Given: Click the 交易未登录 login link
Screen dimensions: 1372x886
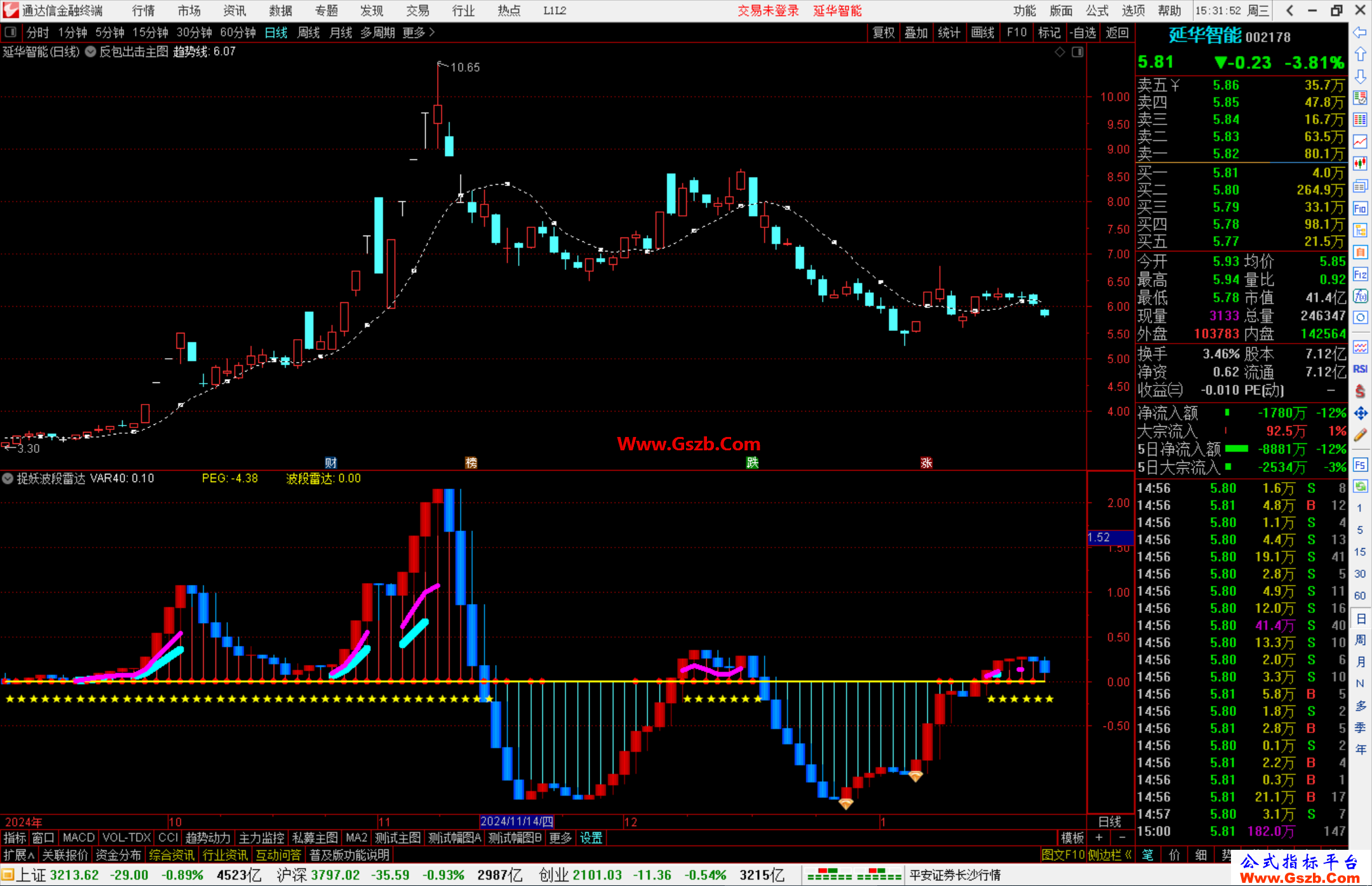Looking at the screenshot, I should pyautogui.click(x=768, y=11).
